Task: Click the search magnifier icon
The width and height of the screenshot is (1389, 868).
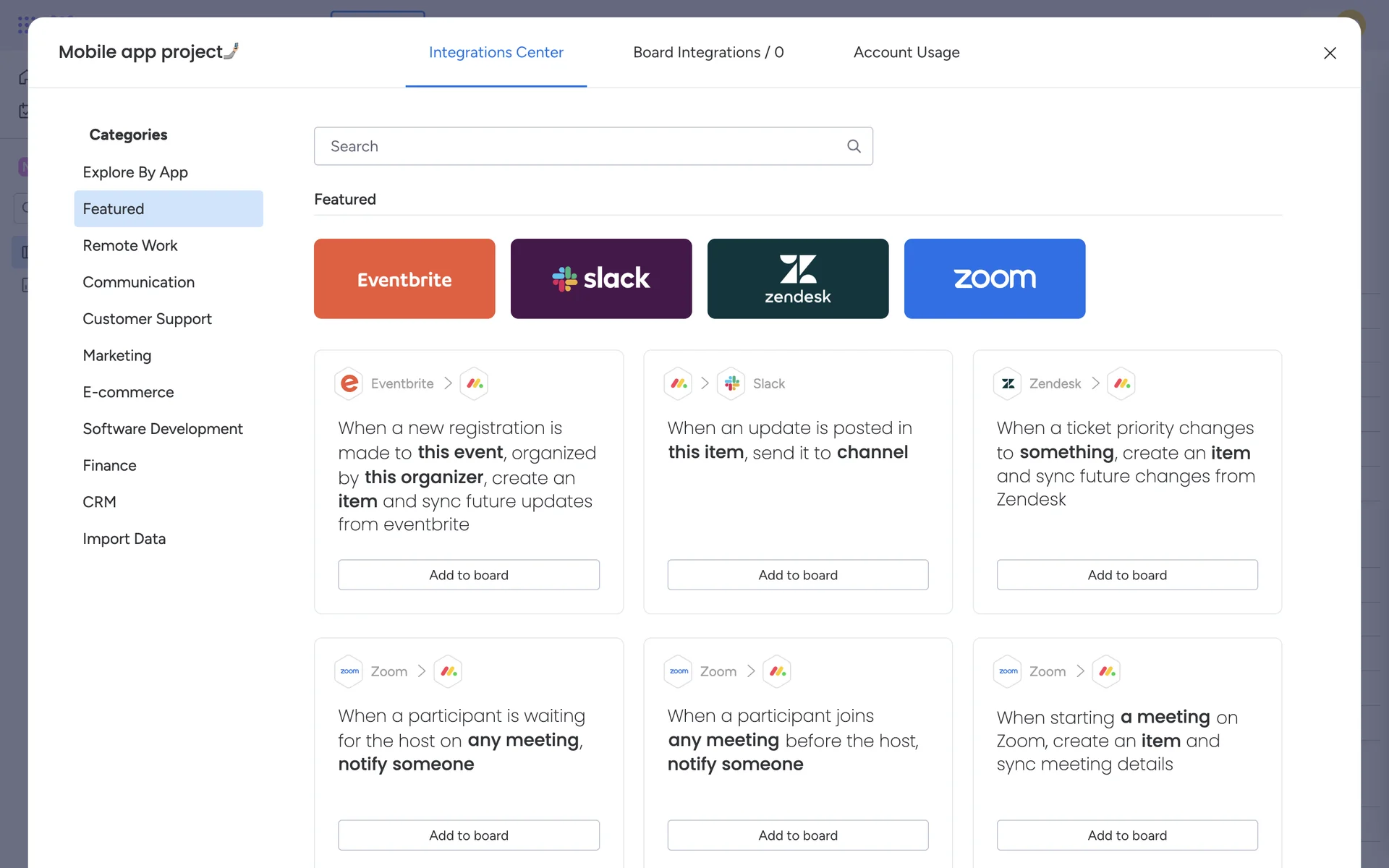Action: (854, 146)
